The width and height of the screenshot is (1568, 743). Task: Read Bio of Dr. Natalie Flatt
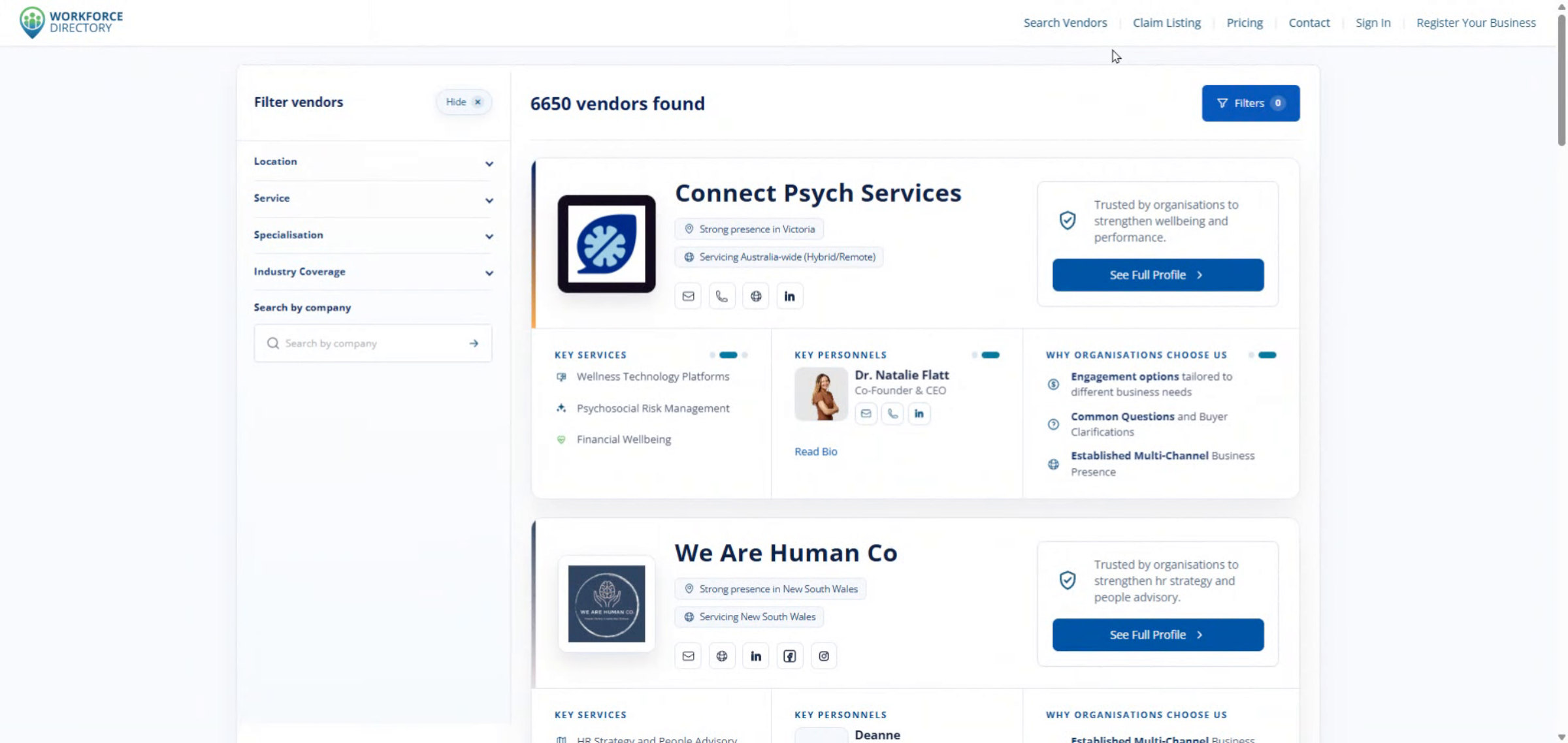click(x=815, y=452)
